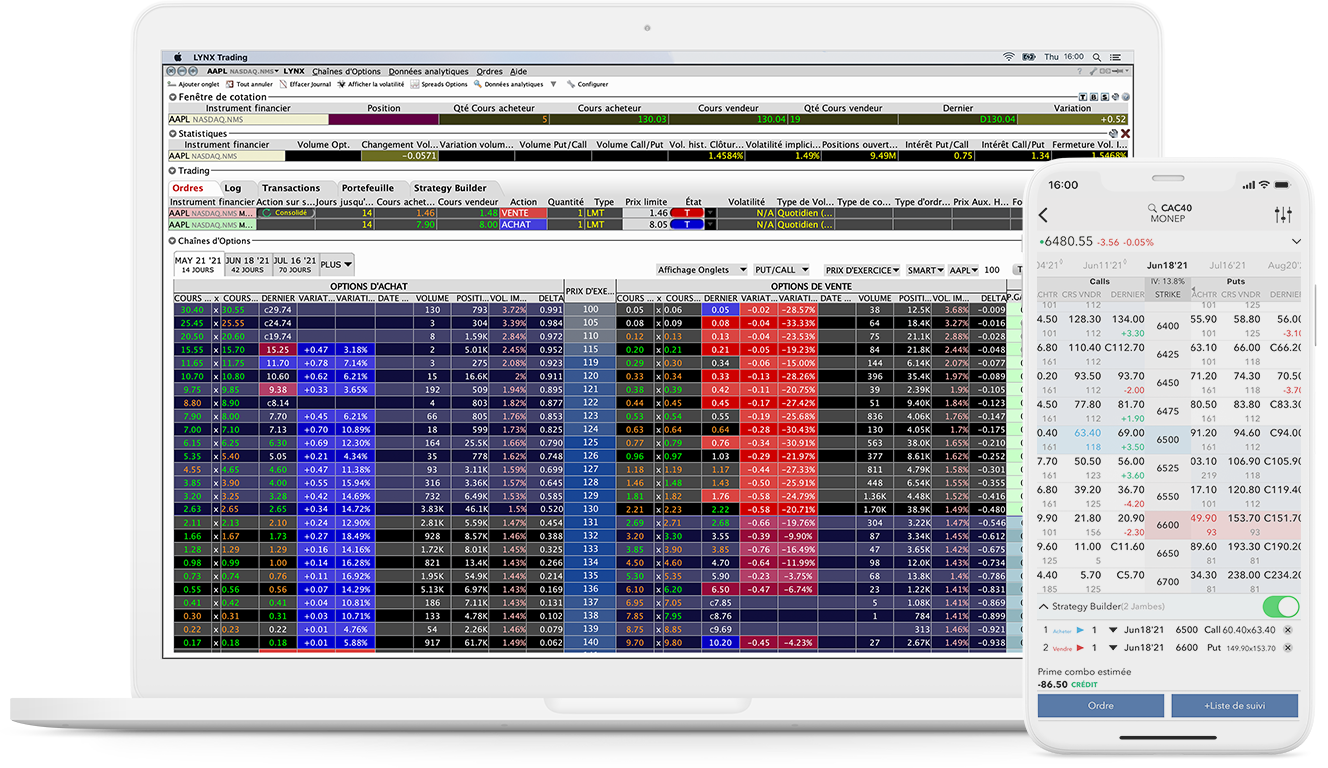1328x768 pixels.
Task: Collapse the Statistiques section
Action: 172,133
